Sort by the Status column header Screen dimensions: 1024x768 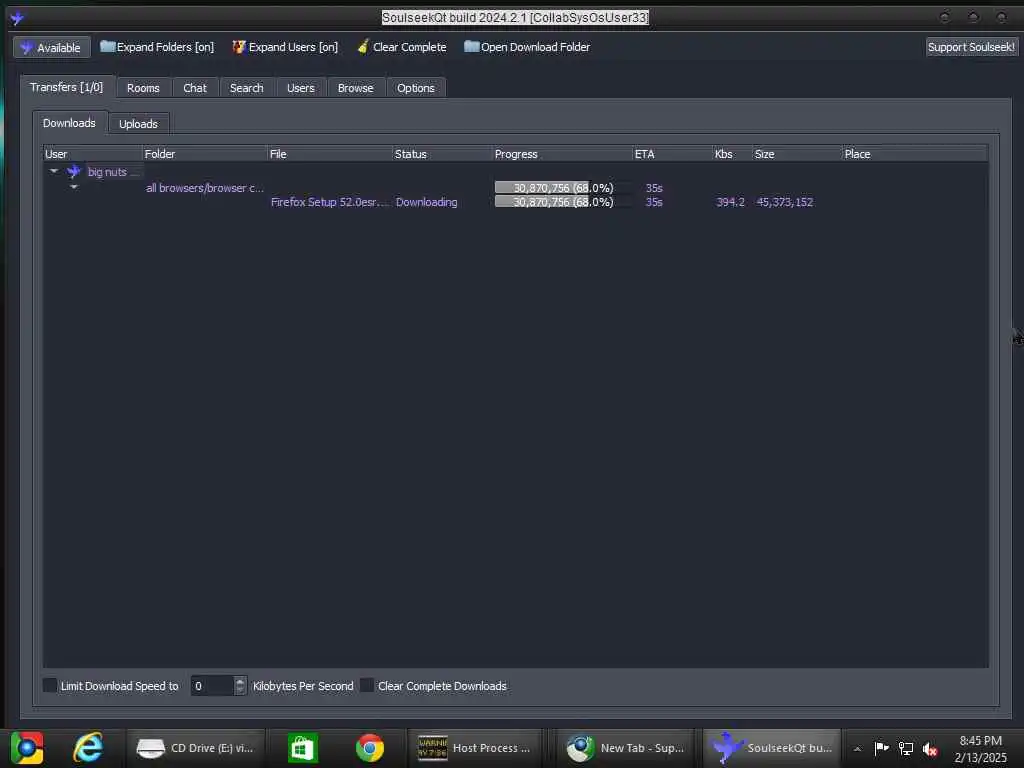[443, 154]
